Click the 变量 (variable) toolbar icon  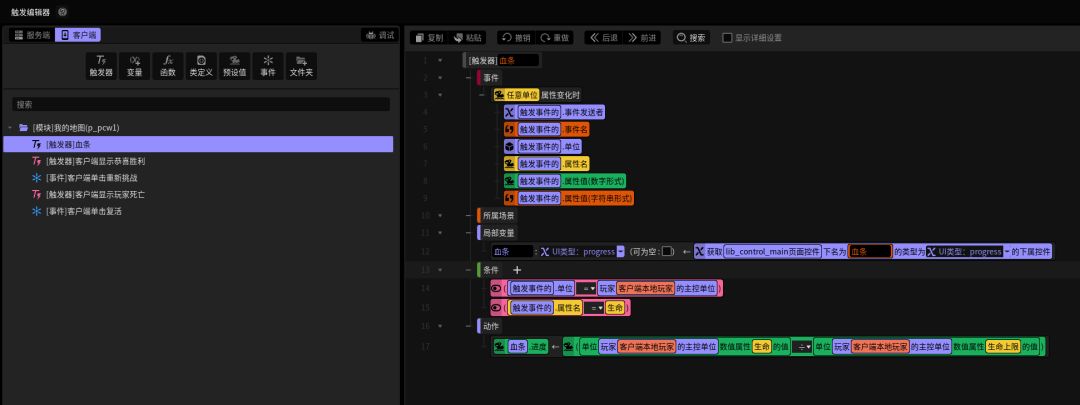coord(135,65)
